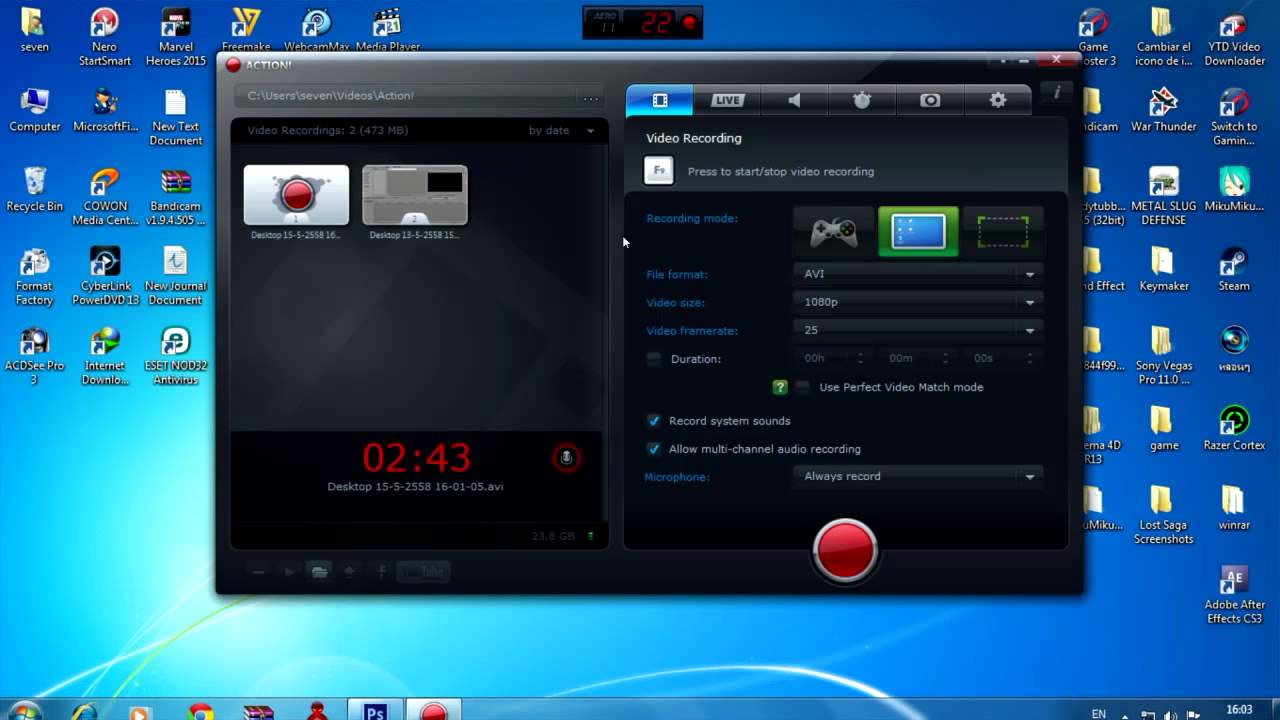
Task: Open the recordings folder icon
Action: [x=319, y=572]
